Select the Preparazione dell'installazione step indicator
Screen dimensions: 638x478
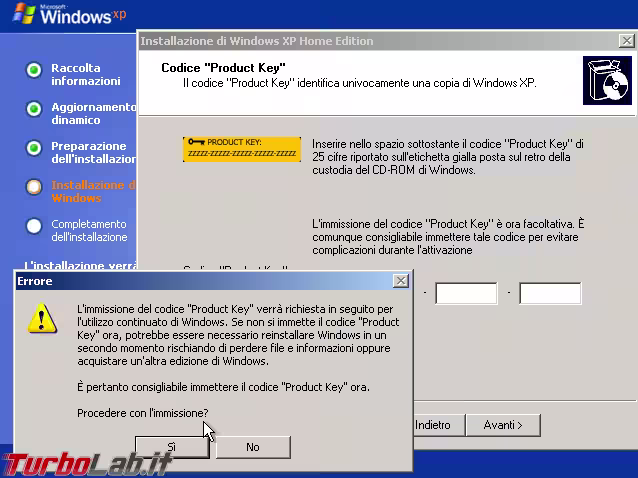(34, 148)
